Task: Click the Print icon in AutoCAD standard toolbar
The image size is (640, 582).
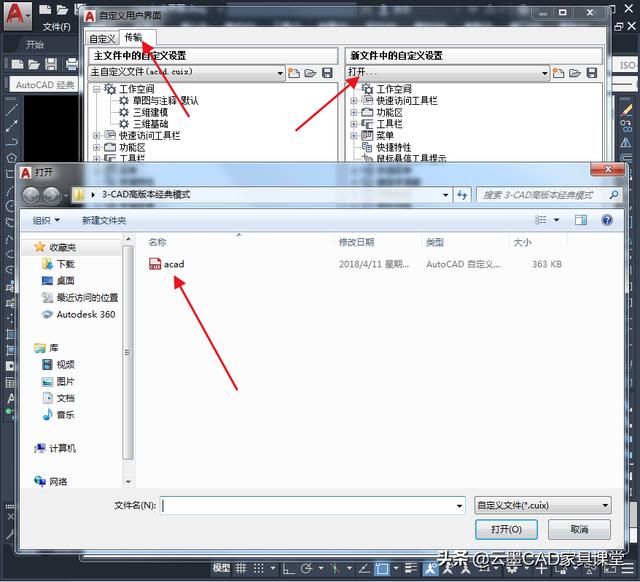Action: [x=72, y=64]
